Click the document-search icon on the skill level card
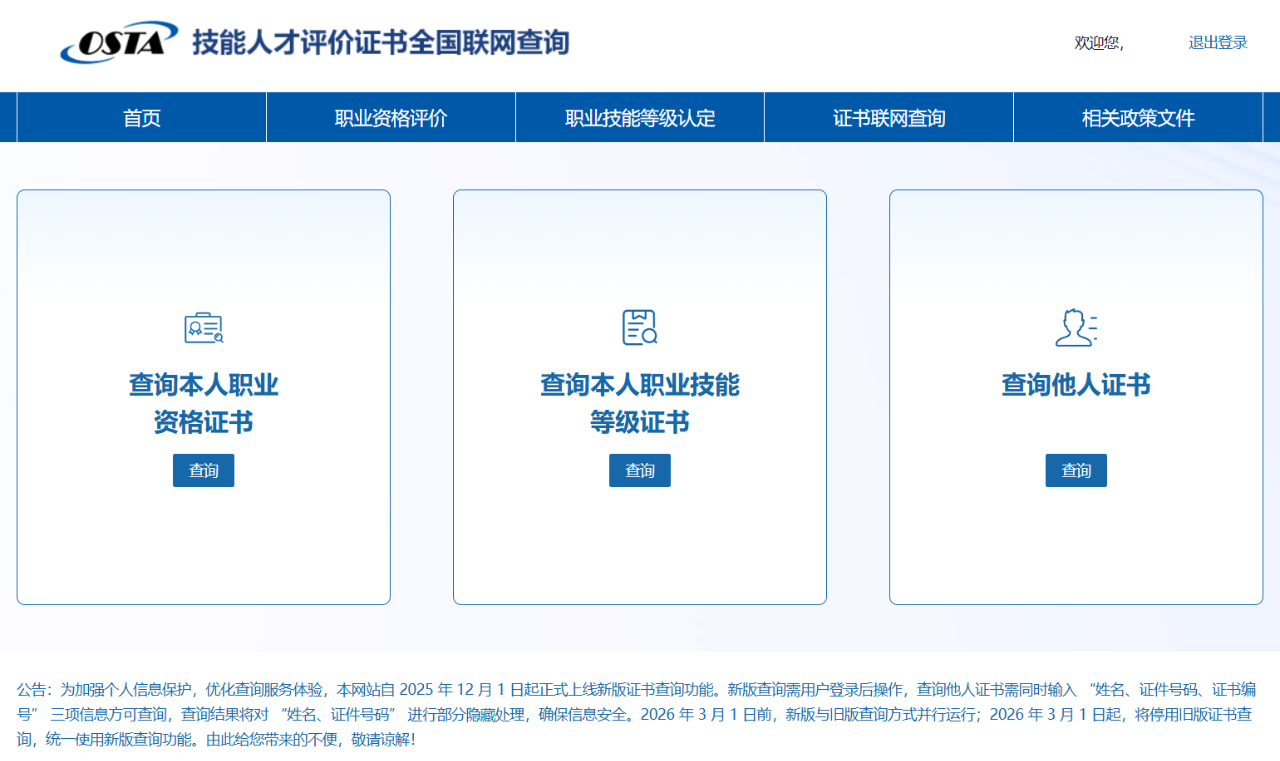Screen dimensions: 1280x761 (x=639, y=326)
